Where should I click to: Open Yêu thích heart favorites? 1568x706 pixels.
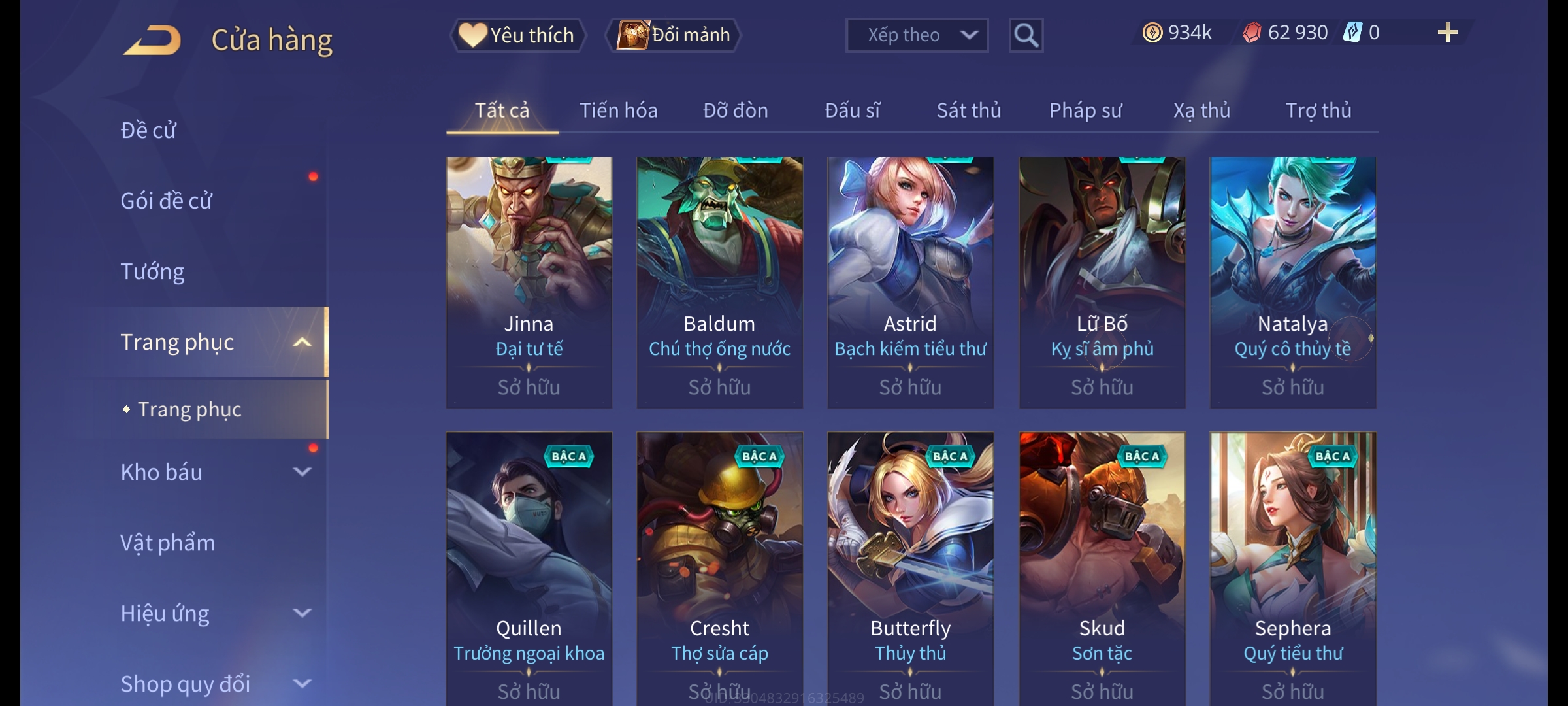[x=517, y=35]
